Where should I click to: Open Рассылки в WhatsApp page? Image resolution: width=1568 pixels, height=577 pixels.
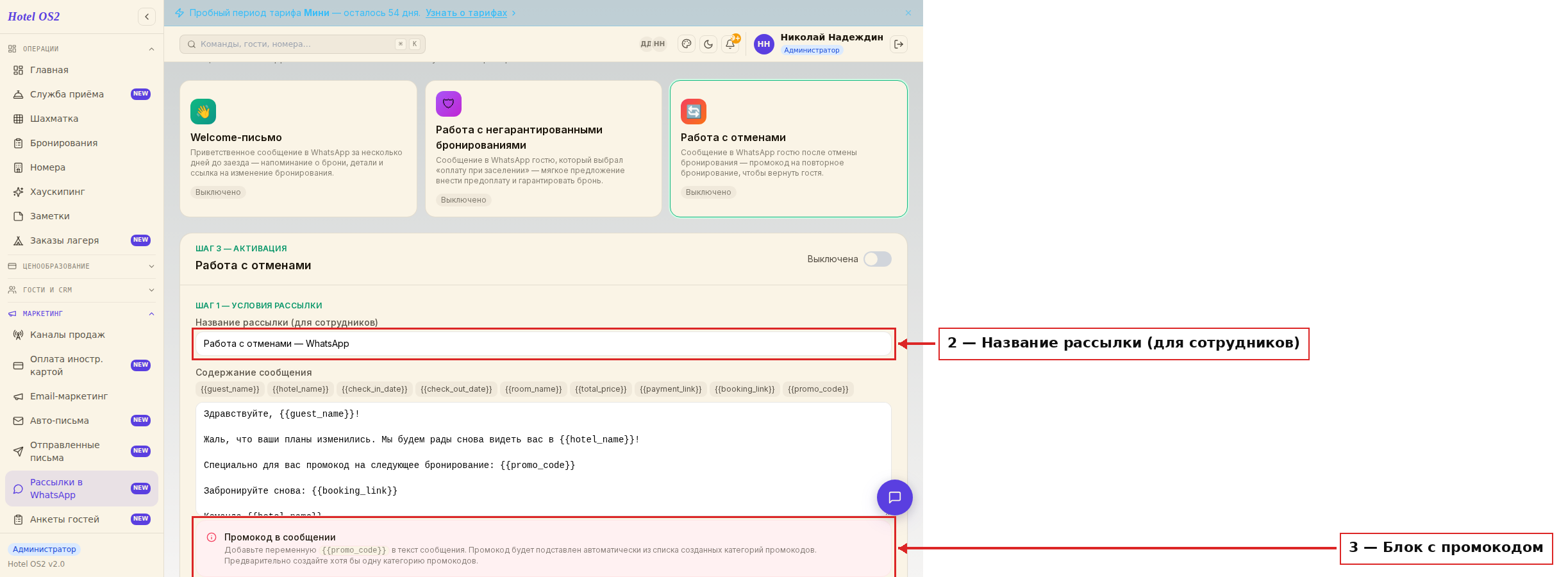tap(81, 489)
